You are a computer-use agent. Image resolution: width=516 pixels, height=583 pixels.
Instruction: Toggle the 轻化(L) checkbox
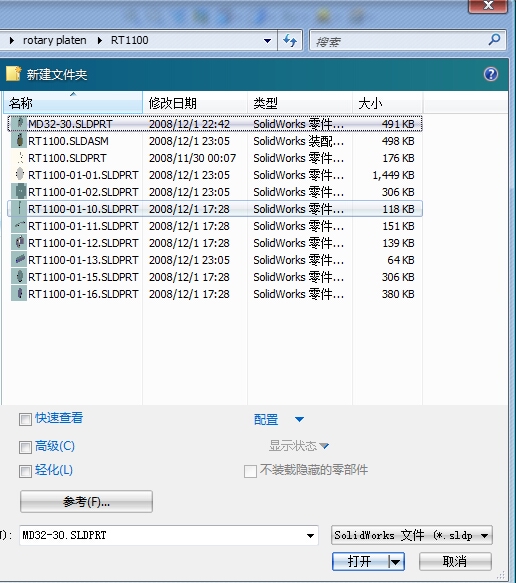tap(25, 471)
